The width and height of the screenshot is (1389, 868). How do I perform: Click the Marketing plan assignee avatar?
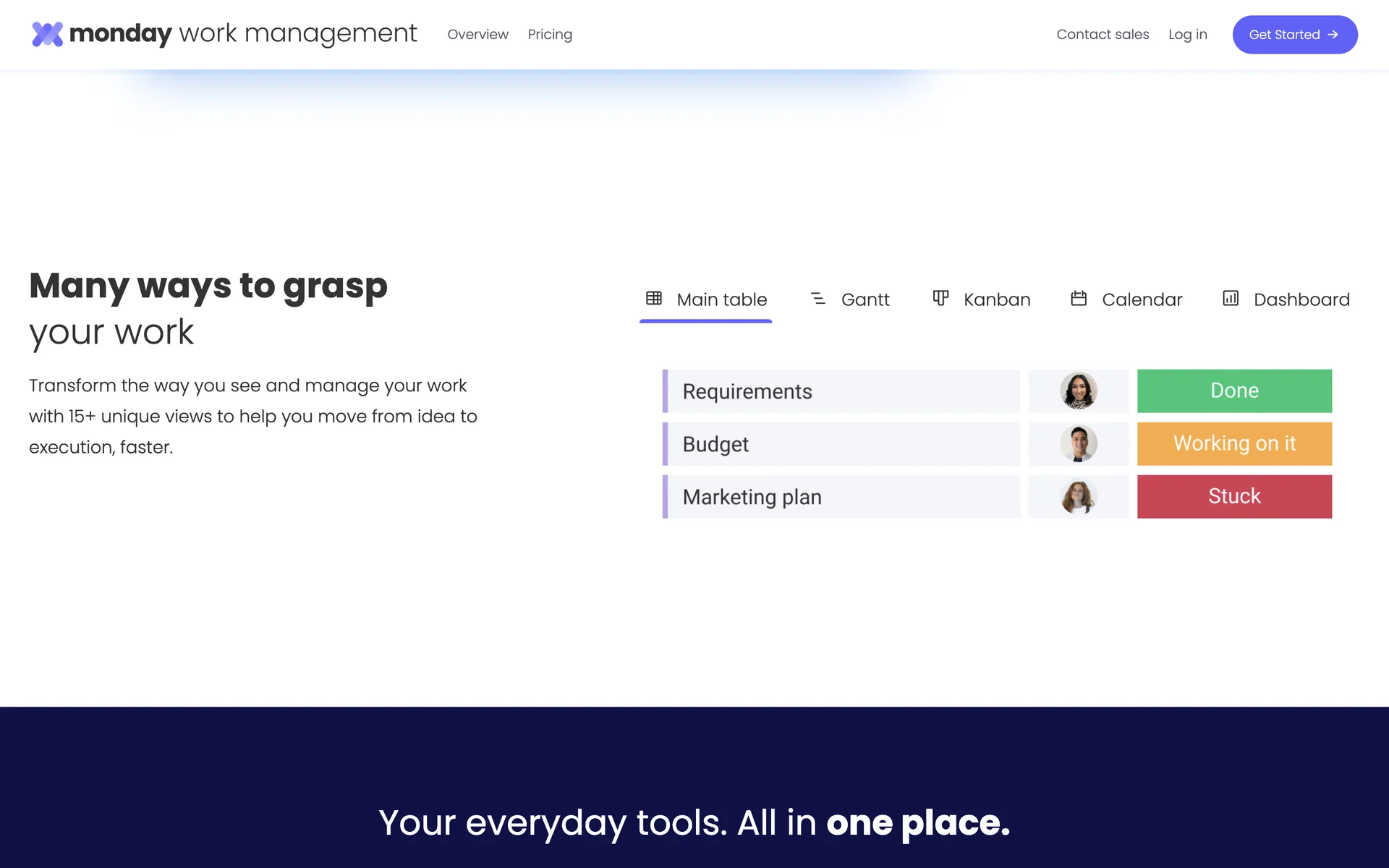click(x=1078, y=497)
